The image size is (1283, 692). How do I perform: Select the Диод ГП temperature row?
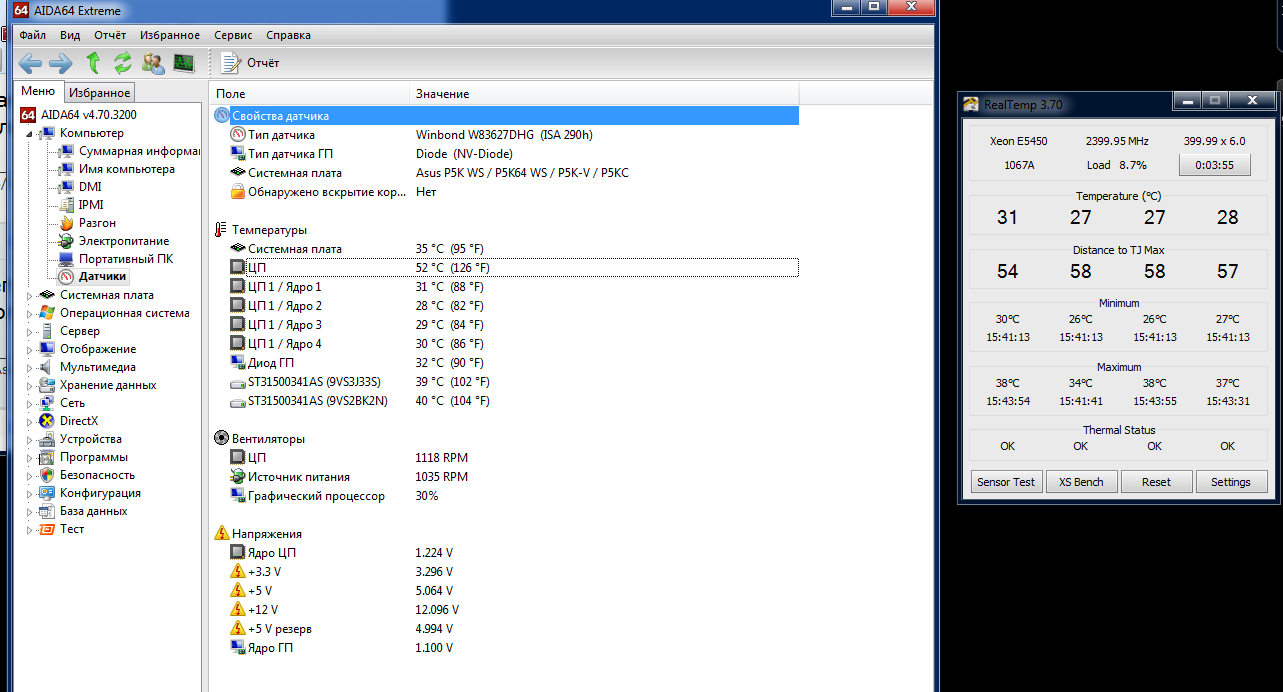[x=506, y=363]
